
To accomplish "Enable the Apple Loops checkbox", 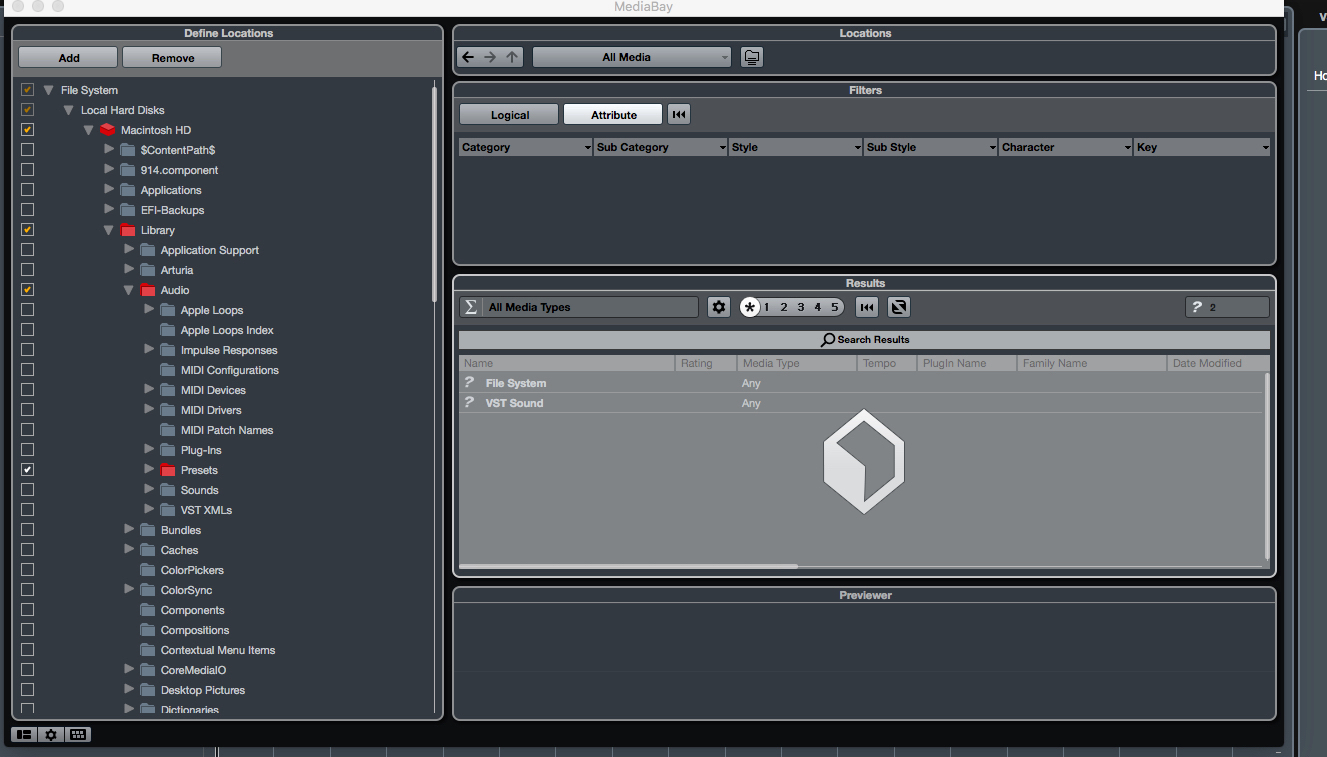I will (27, 310).
